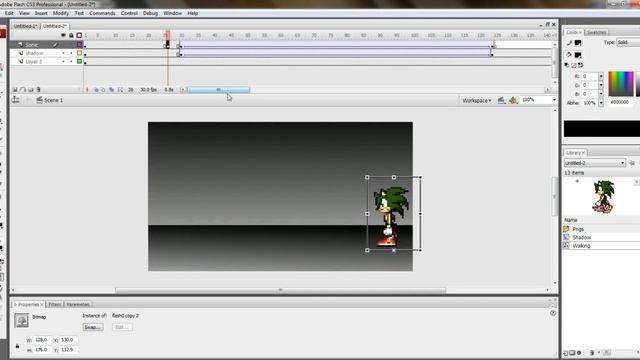Open the Edit menu
This screenshot has height=360, width=640.
coord(9,13)
